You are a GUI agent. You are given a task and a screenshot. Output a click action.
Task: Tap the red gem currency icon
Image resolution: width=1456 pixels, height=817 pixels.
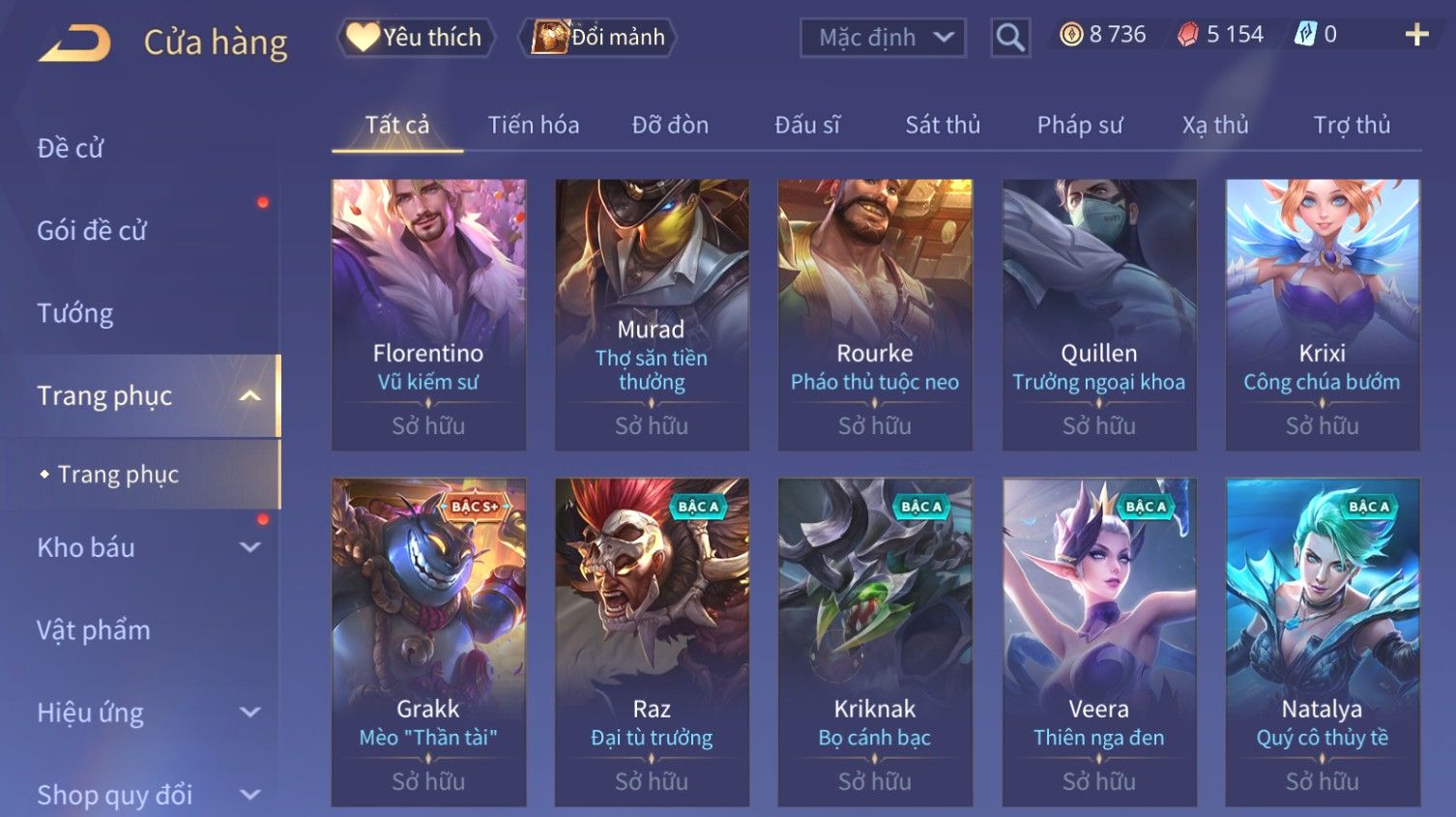pyautogui.click(x=1187, y=35)
